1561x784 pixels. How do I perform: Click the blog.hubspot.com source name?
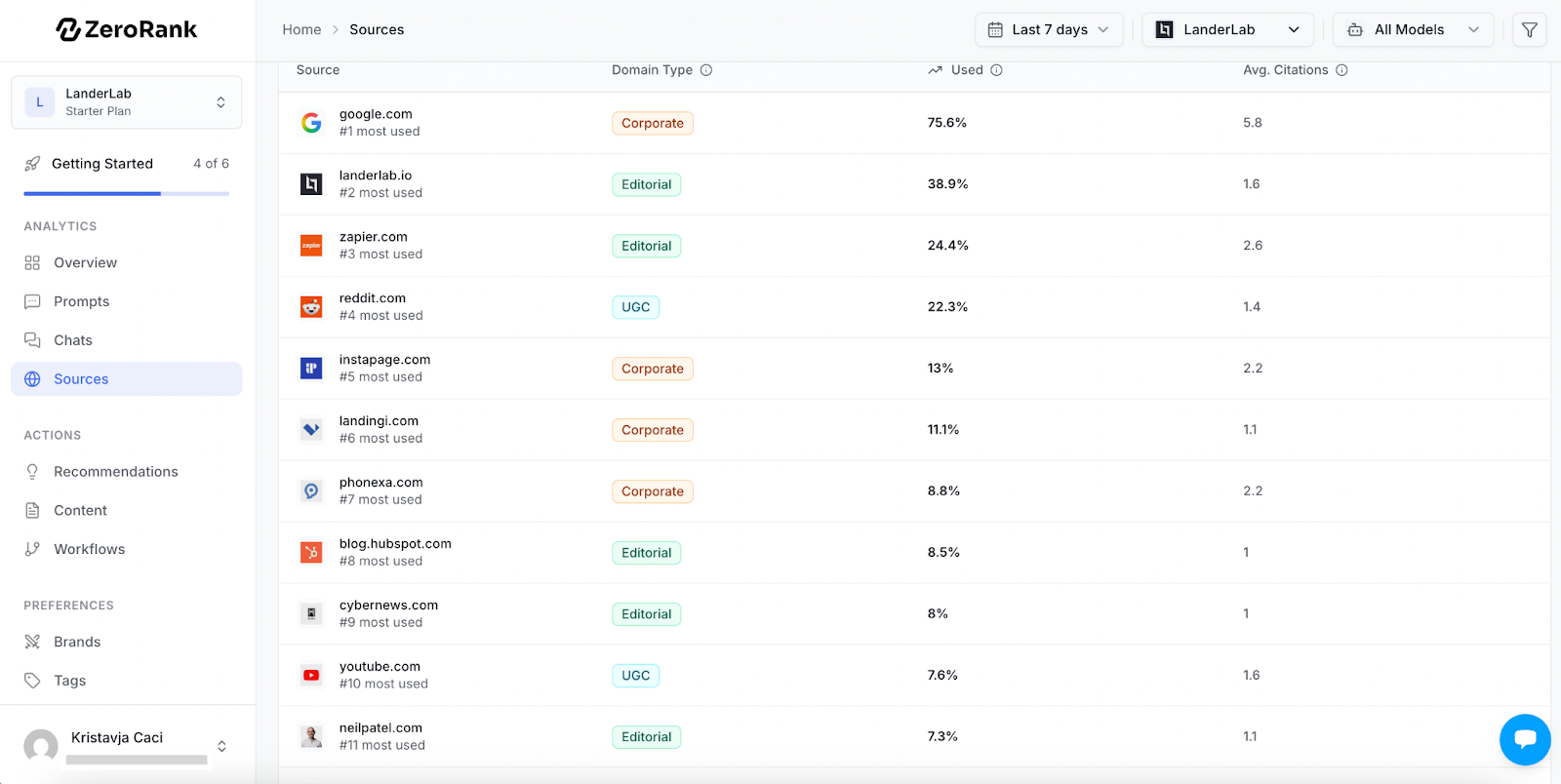pyautogui.click(x=395, y=544)
